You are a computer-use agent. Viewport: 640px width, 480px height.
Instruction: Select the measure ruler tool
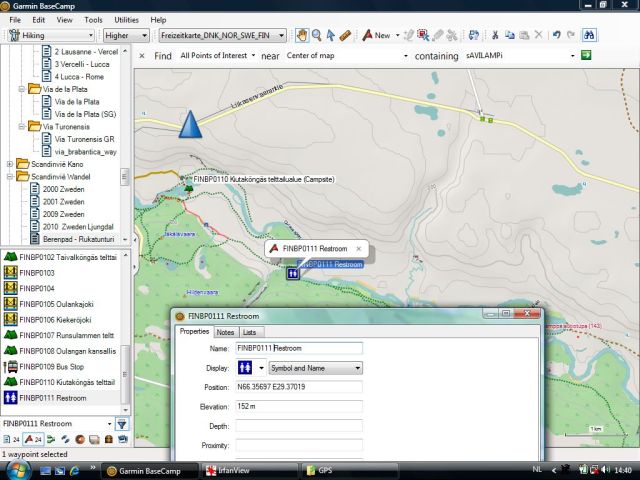[345, 35]
